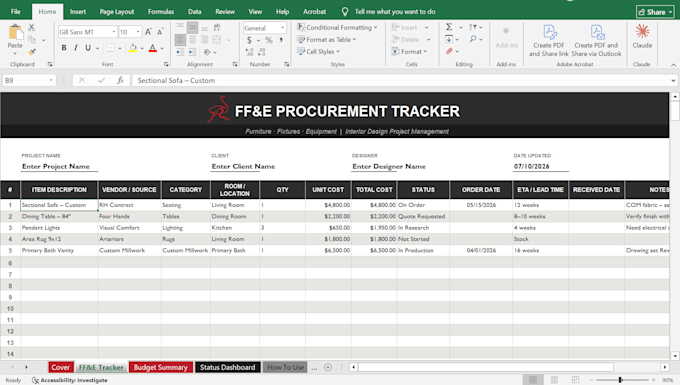Click the Borders icon
Screen dimensions: 680x385
click(111, 48)
